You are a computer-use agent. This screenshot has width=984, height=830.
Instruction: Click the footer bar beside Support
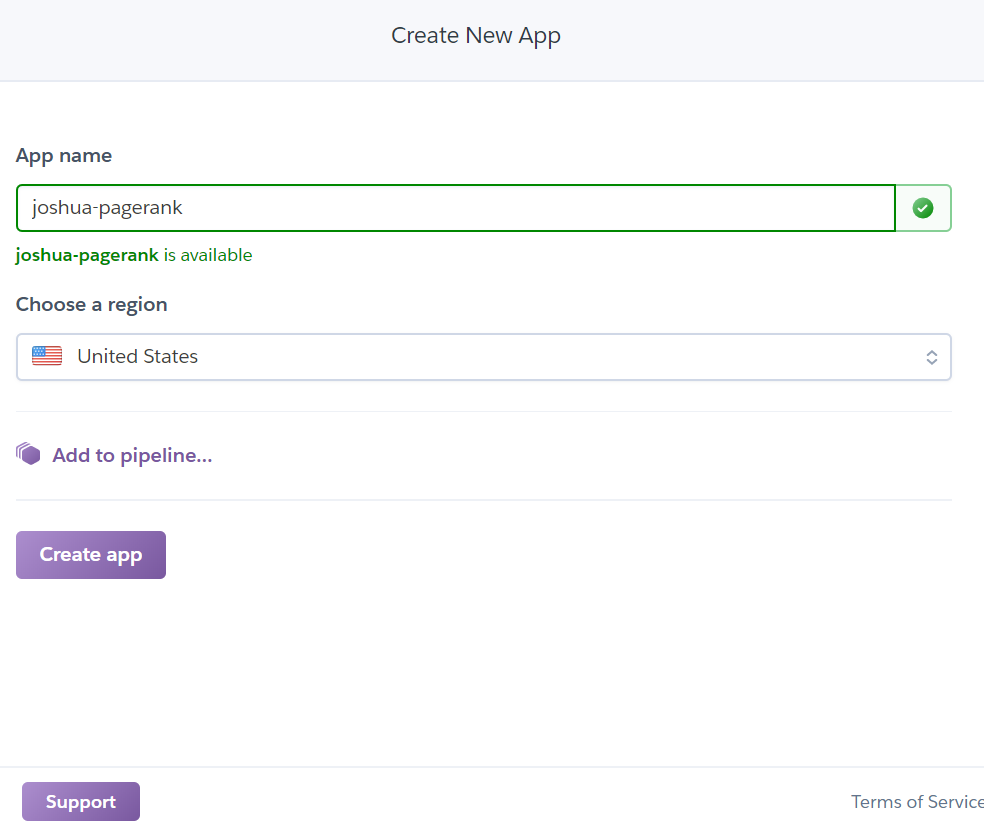(480, 800)
